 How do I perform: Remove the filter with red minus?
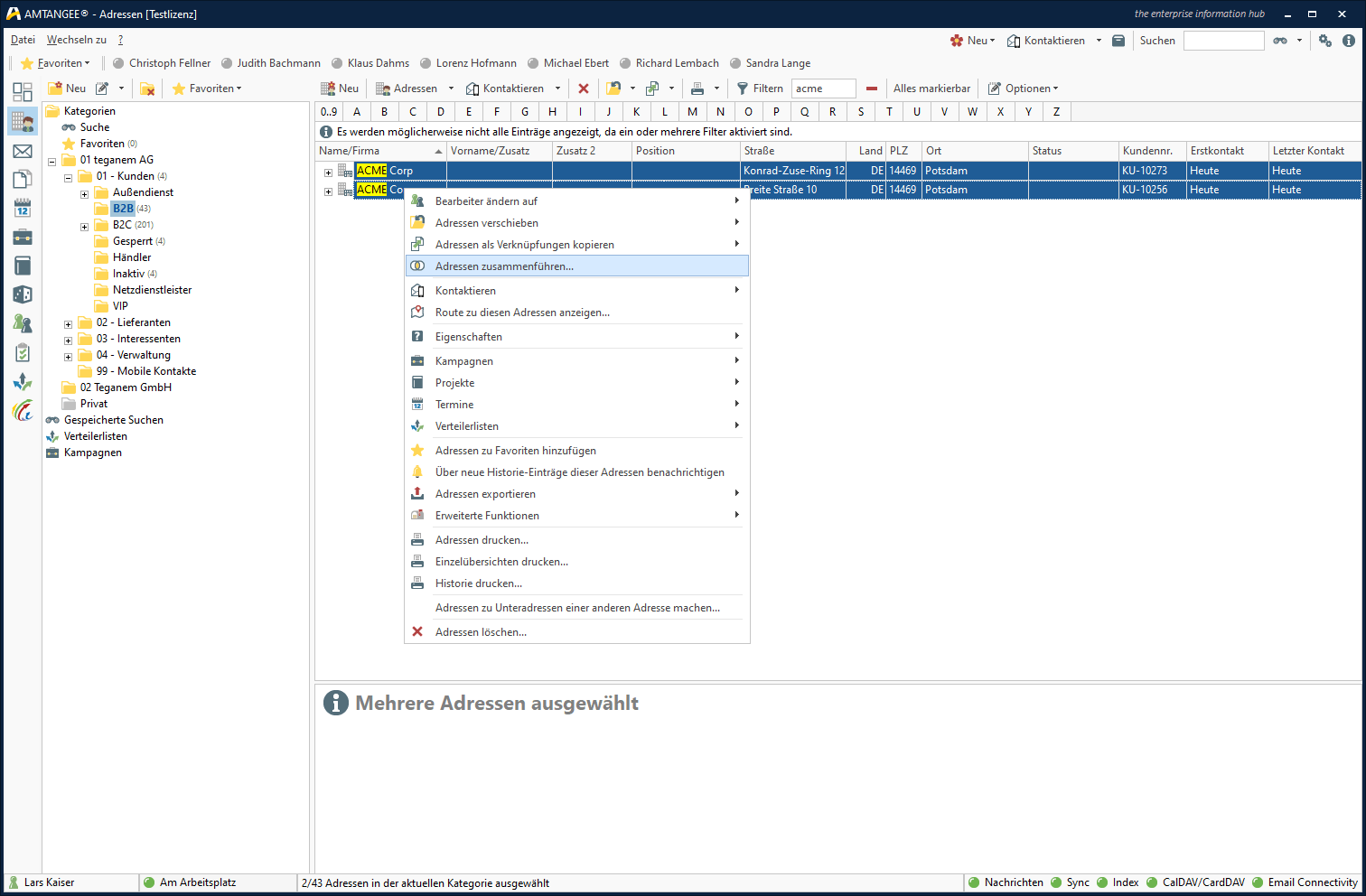click(x=872, y=89)
